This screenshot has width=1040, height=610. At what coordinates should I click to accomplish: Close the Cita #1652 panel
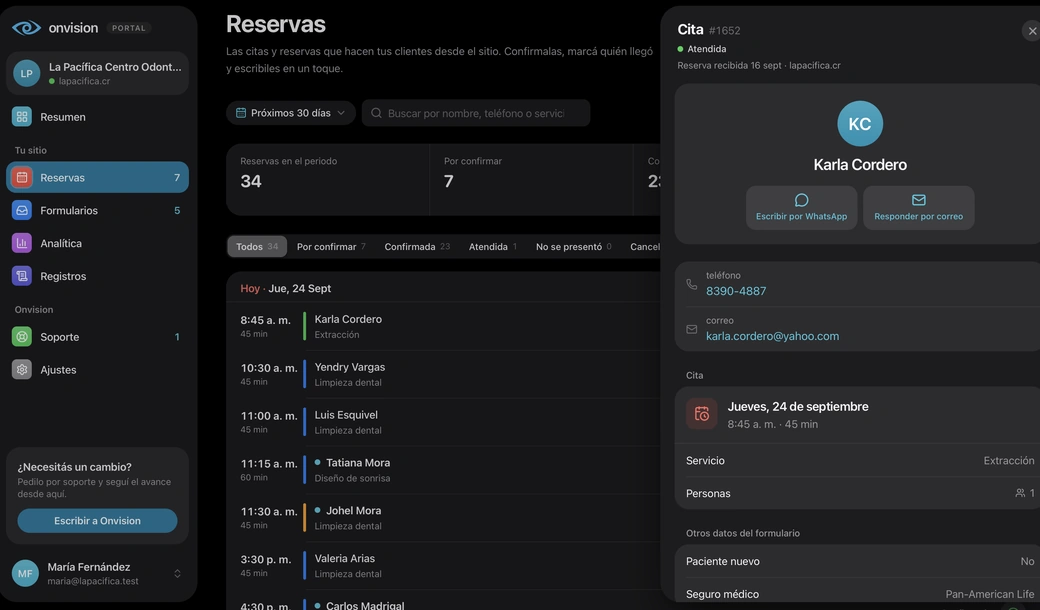pyautogui.click(x=1032, y=31)
